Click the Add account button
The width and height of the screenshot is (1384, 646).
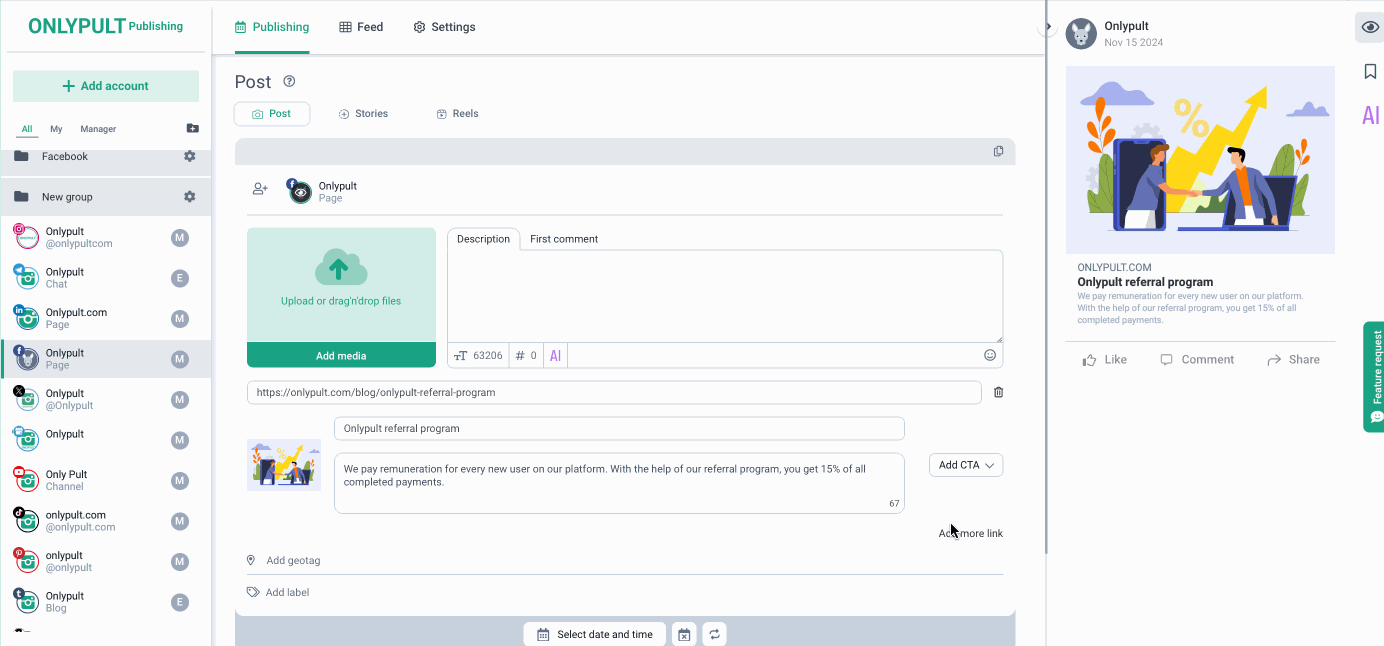point(106,86)
